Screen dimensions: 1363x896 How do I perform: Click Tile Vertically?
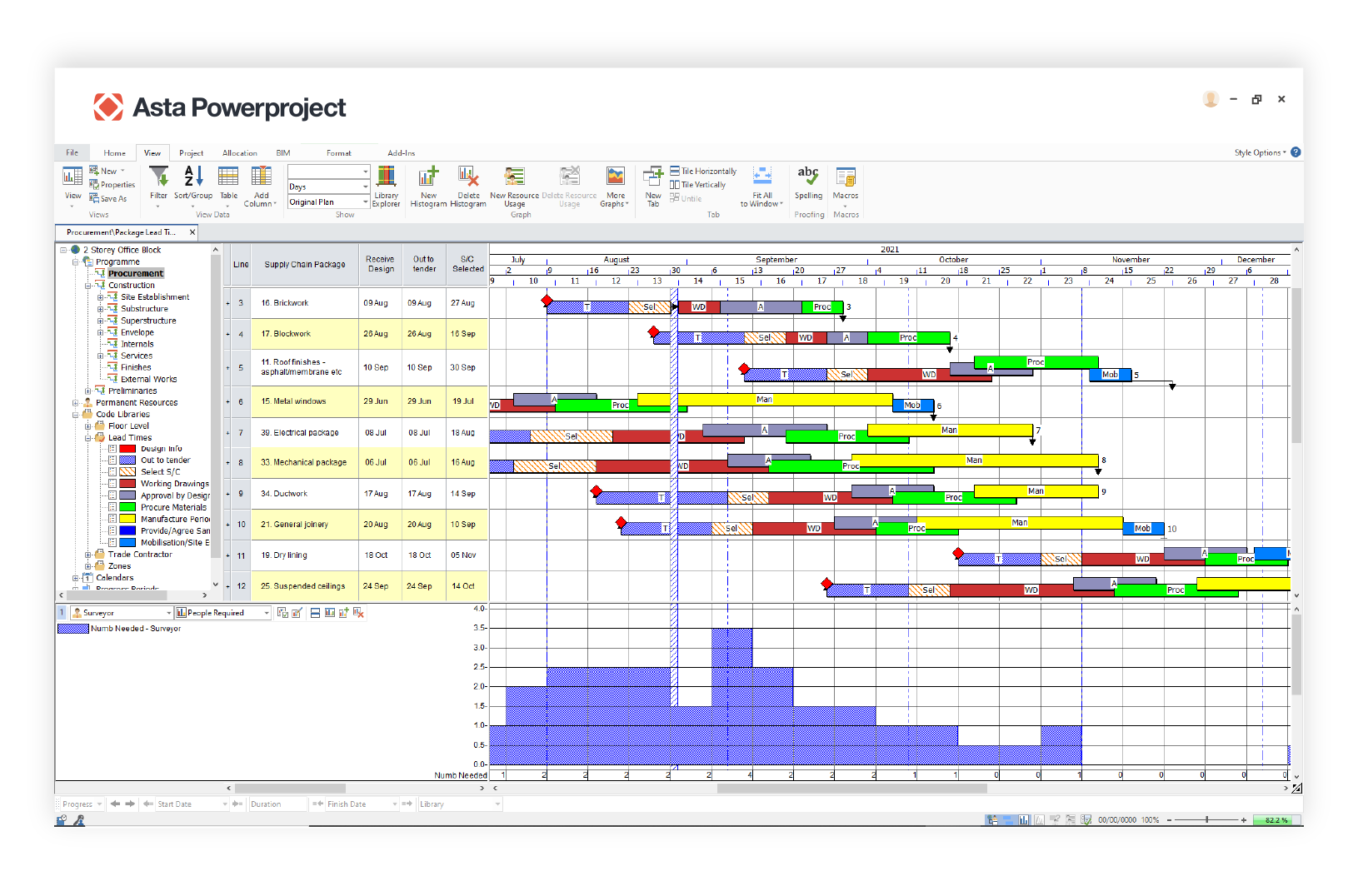[x=698, y=185]
